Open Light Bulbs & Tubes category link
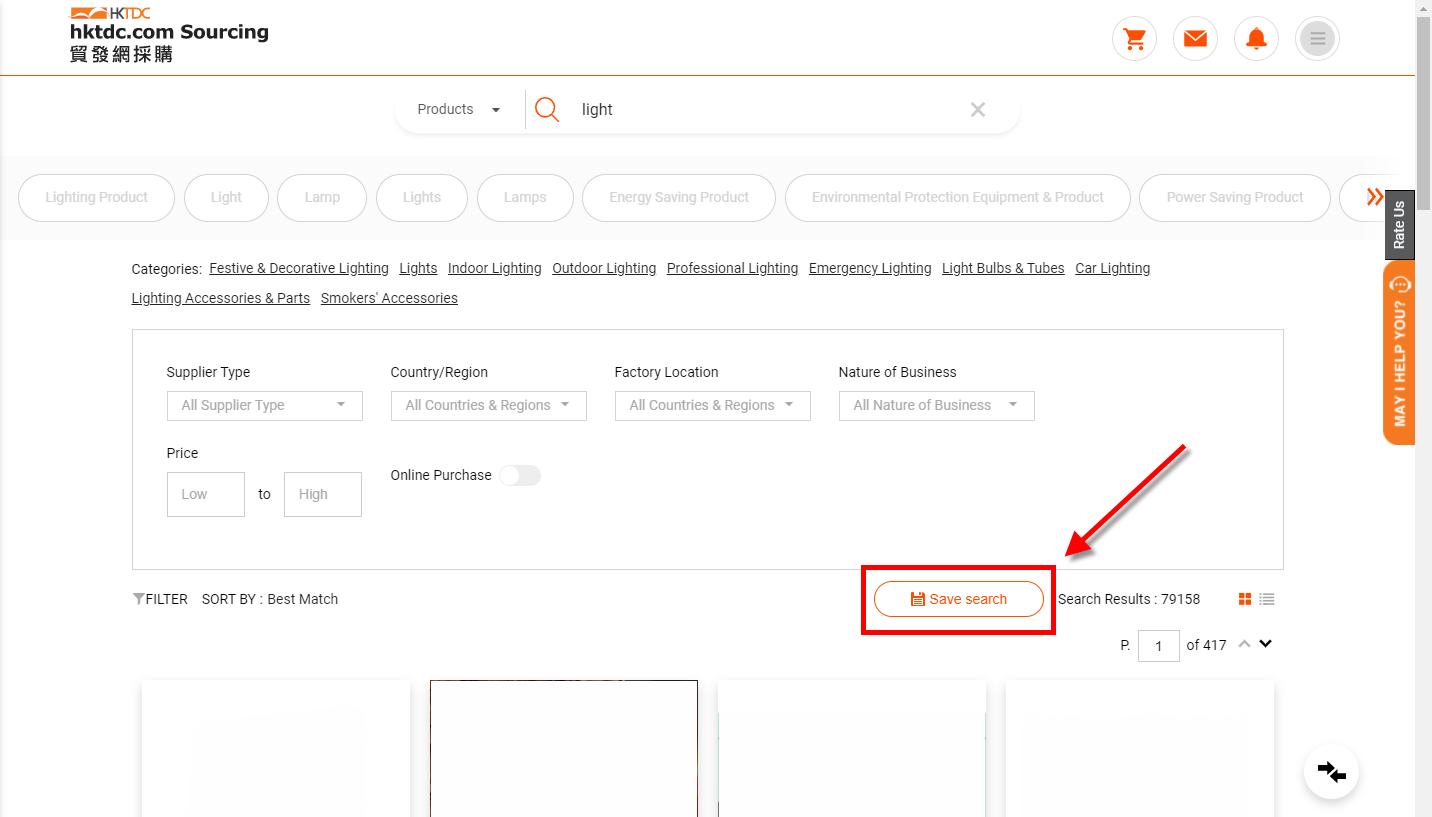Screen dimensions: 1432x817 click(1003, 268)
